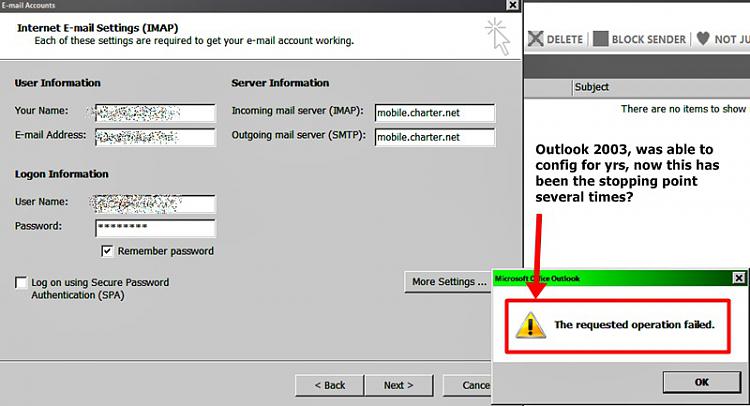This screenshot has height=406, width=750.
Task: Click the 'Internet E-mail Settings (IMAP)' heading
Action: [x=98, y=28]
